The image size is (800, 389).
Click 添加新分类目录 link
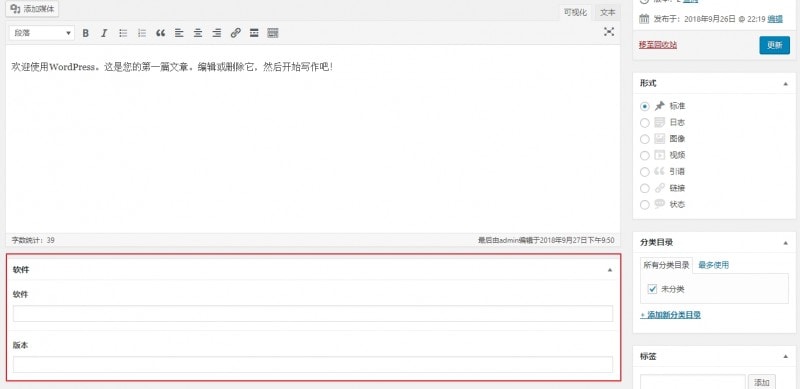tap(670, 315)
